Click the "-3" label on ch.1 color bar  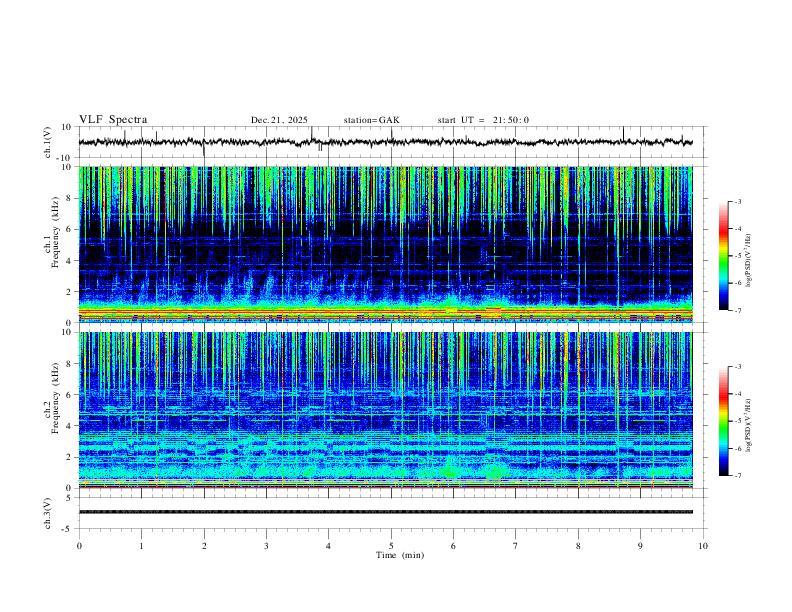tap(738, 201)
